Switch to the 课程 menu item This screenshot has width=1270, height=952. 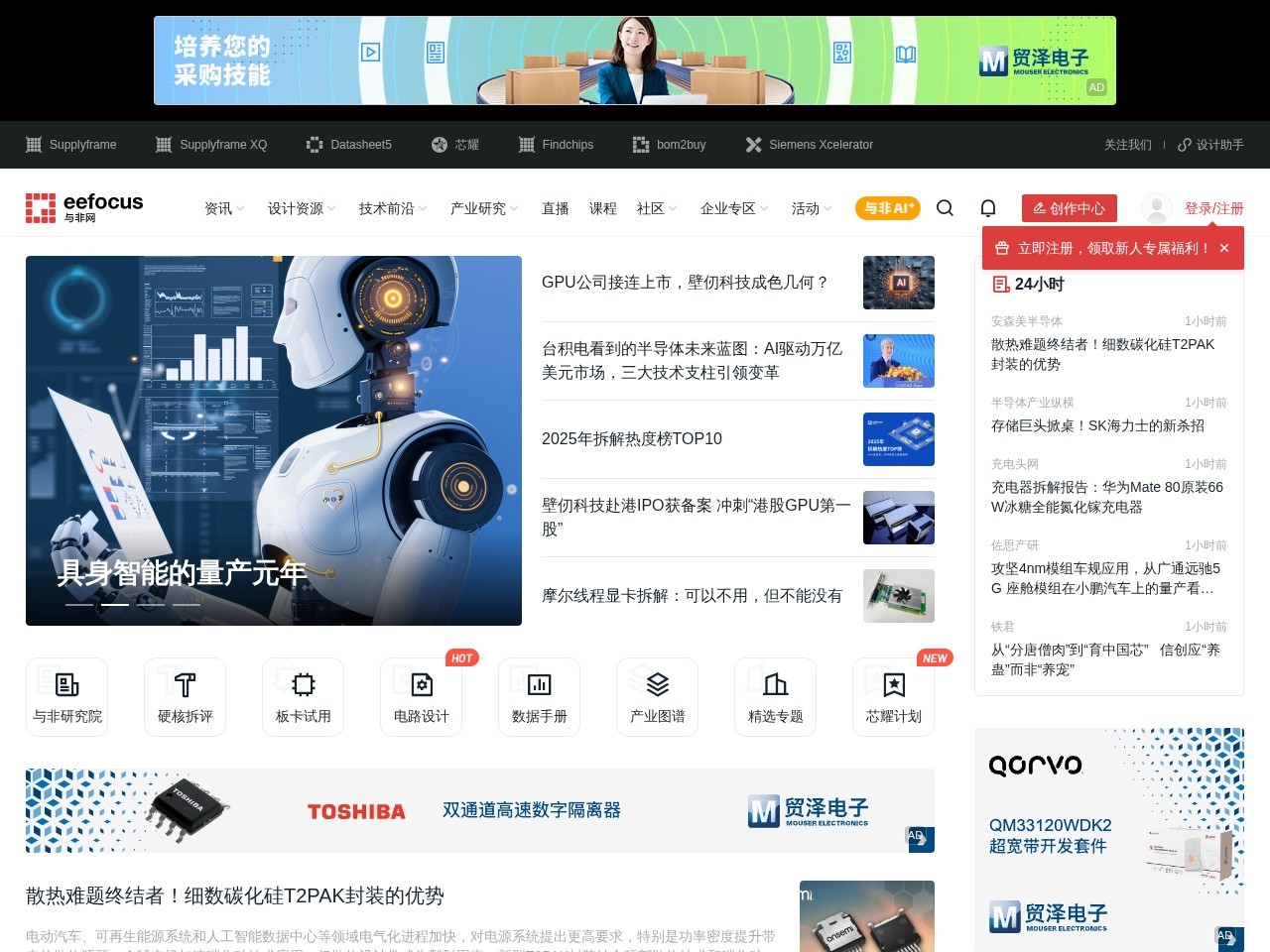pos(603,208)
